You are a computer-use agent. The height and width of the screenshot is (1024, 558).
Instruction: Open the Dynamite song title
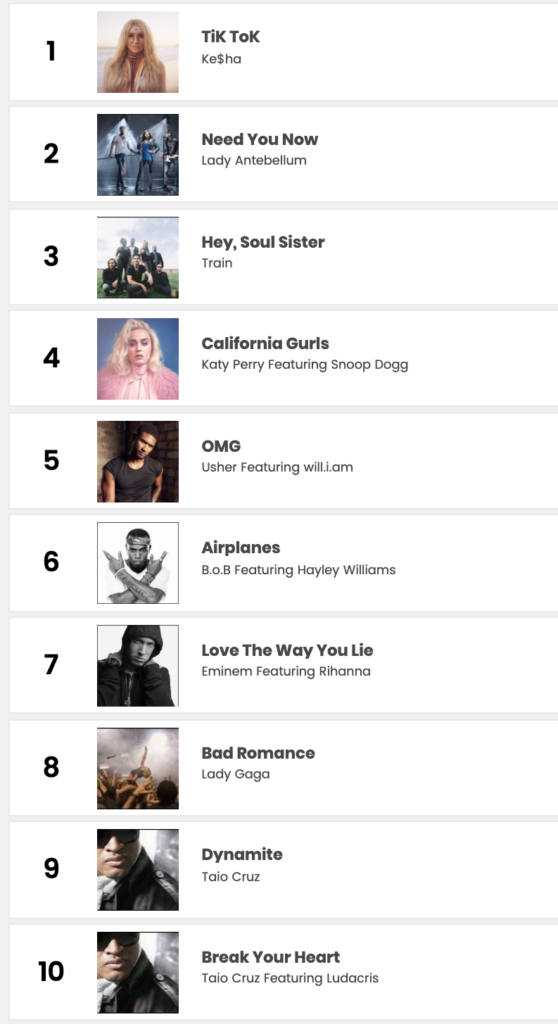point(242,855)
